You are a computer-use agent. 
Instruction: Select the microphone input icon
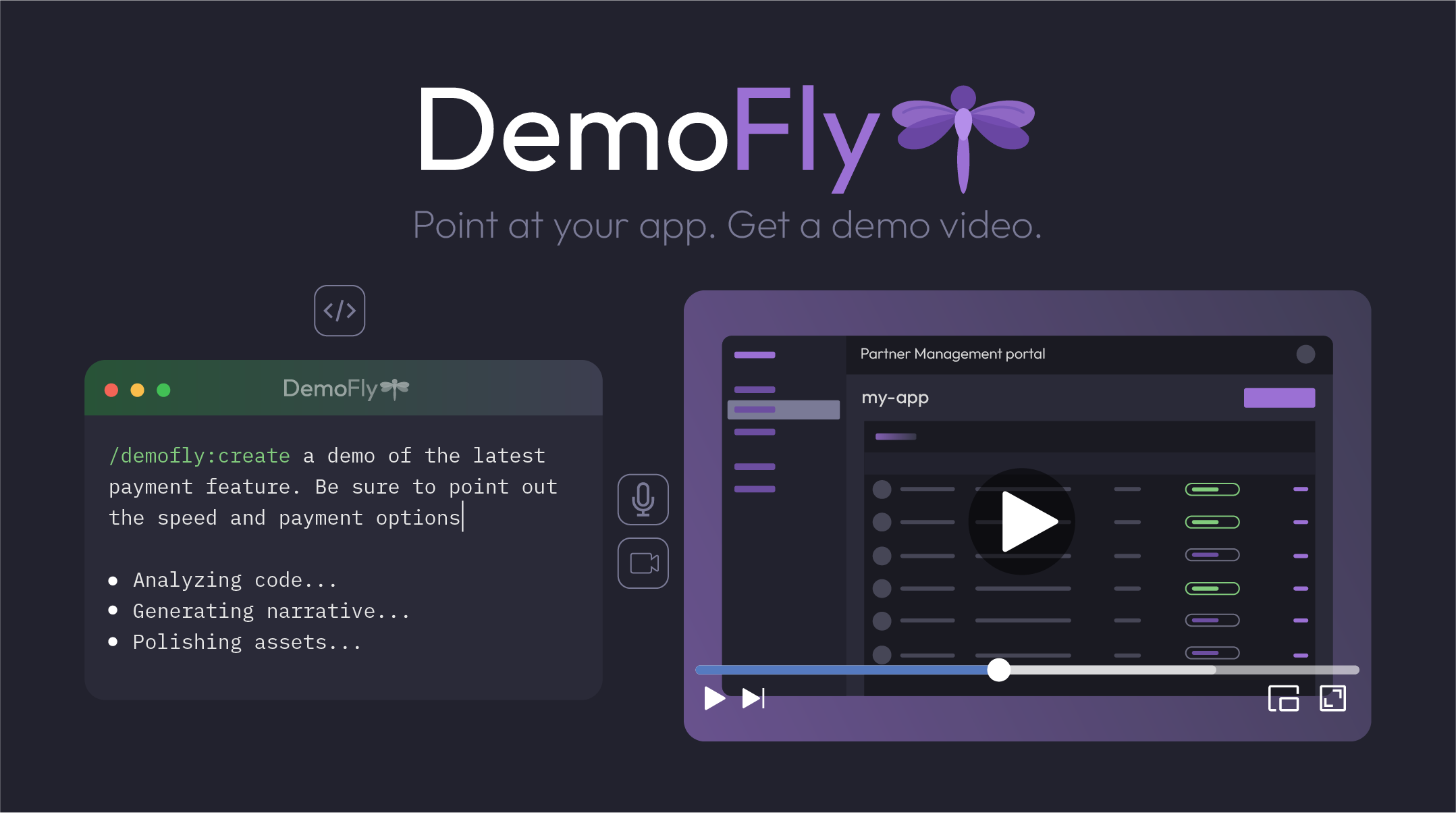643,498
